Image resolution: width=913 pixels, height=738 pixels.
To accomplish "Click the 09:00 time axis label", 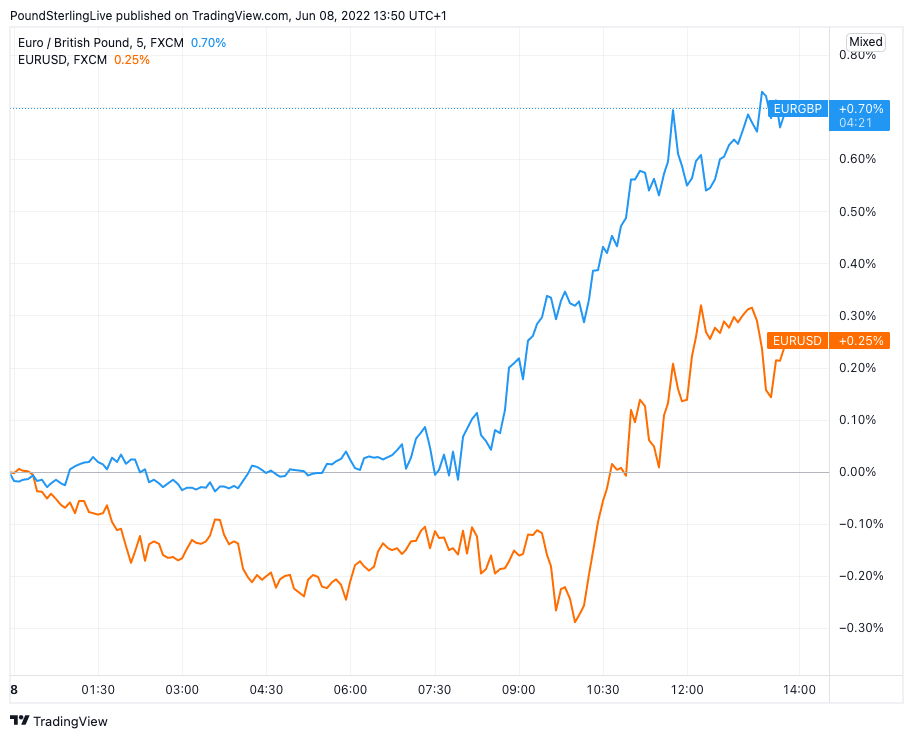I will (519, 690).
